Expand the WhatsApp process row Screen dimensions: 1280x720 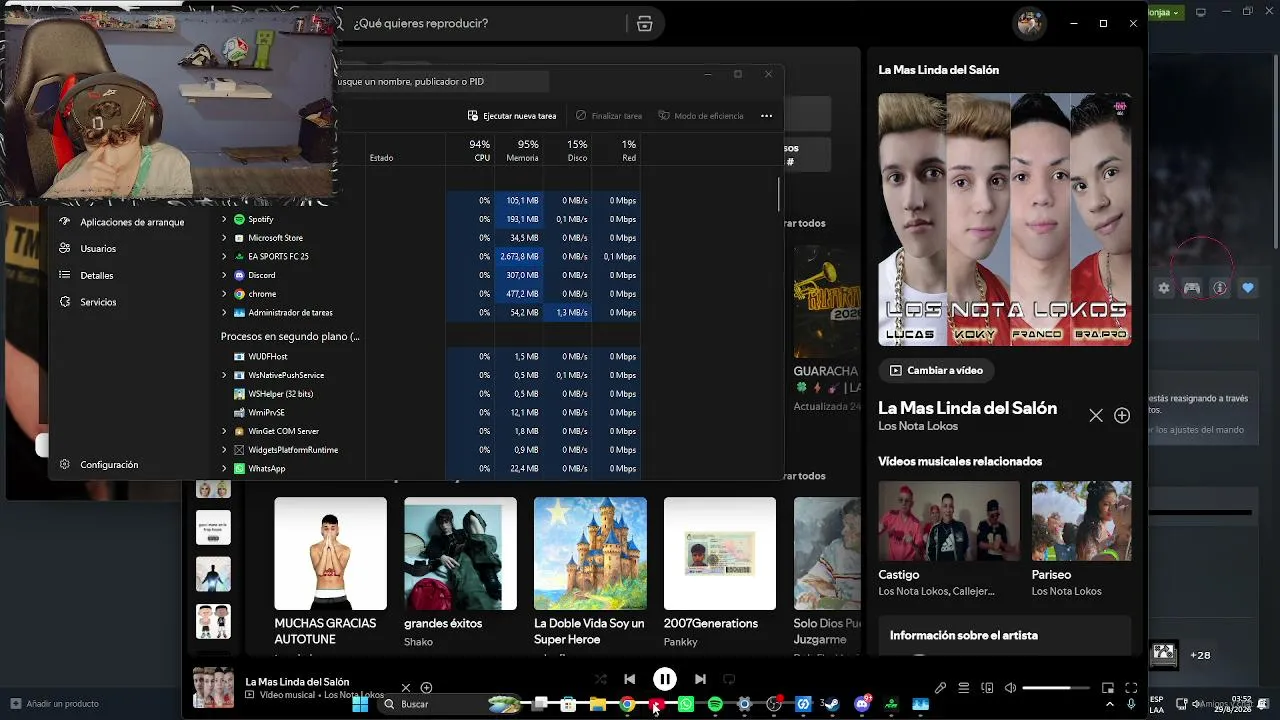click(x=224, y=469)
